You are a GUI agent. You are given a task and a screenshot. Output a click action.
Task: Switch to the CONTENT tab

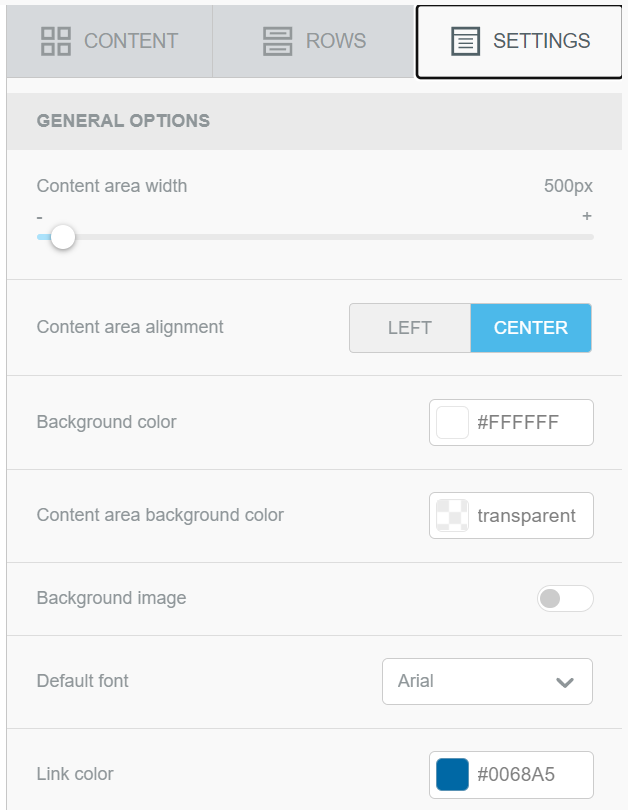tap(109, 41)
